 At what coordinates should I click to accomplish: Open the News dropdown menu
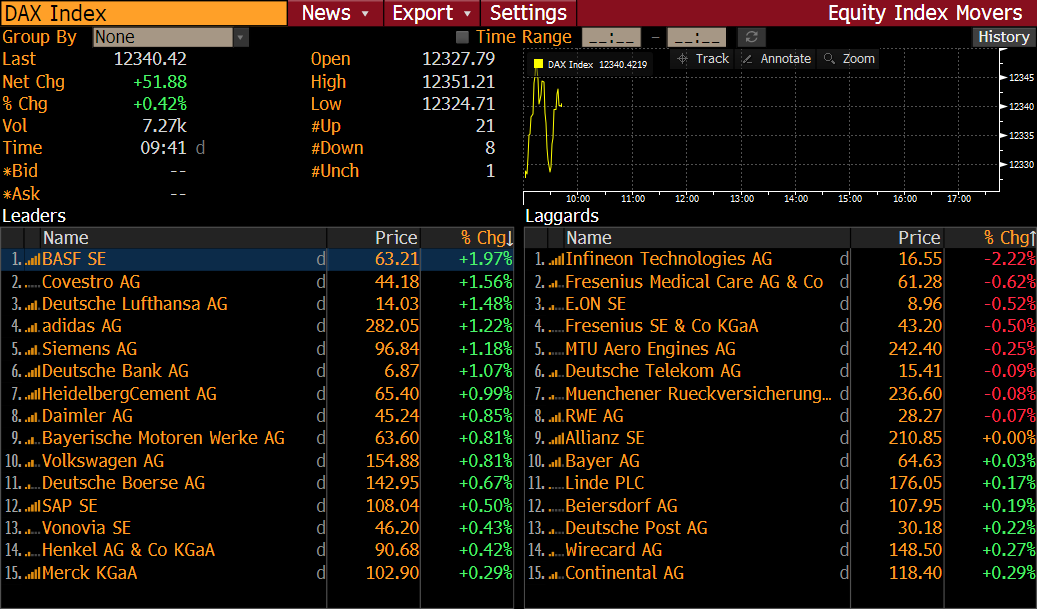pos(335,13)
